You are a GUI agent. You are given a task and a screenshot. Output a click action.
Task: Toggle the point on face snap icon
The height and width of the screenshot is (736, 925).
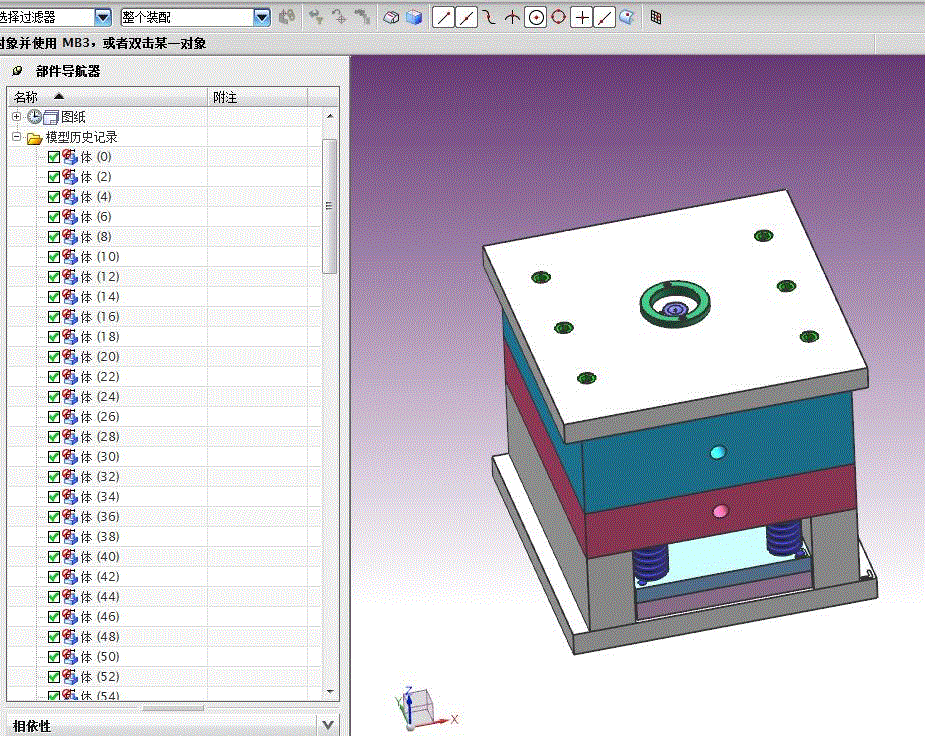pyautogui.click(x=626, y=17)
